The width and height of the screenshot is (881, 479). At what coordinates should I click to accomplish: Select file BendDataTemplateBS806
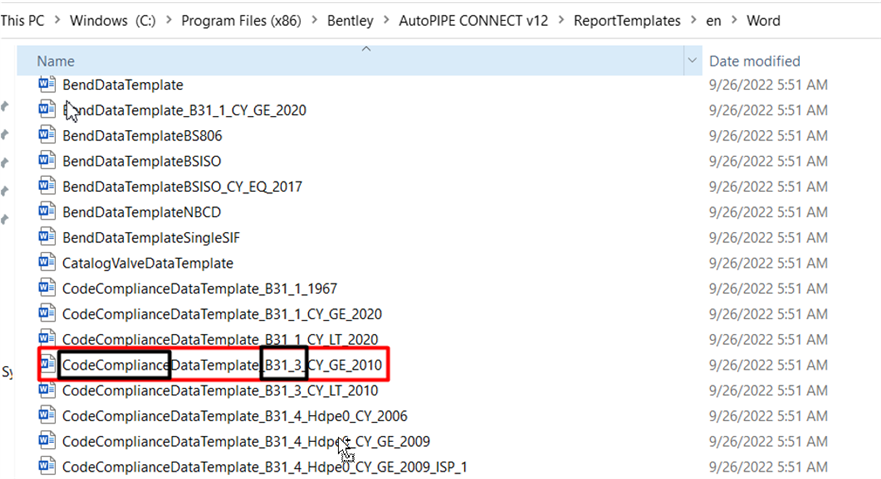pyautogui.click(x=142, y=136)
